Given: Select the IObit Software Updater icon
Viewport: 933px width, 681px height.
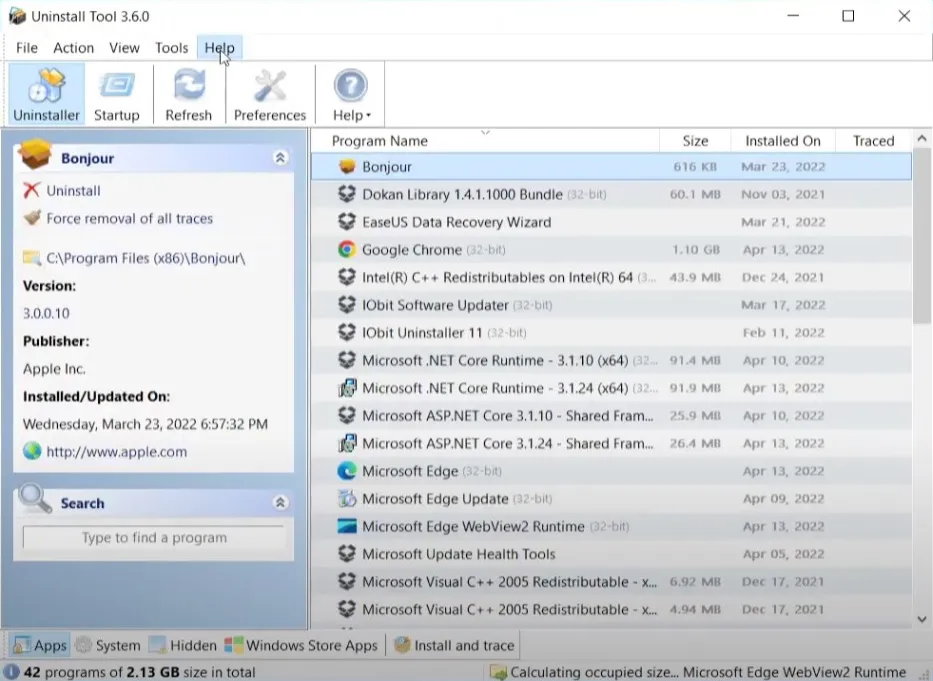Looking at the screenshot, I should [x=347, y=305].
